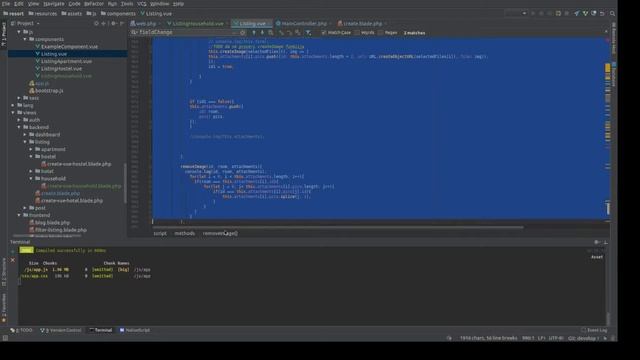Select blog.blade.php in project tree
640x360 pixels.
pyautogui.click(x=49, y=223)
